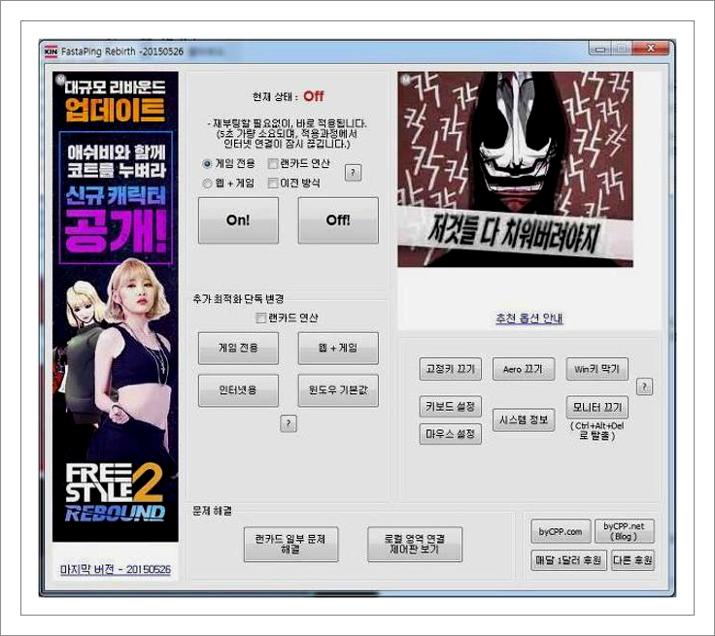Restore settings with 윈도우 기본값 button
This screenshot has height=636, width=715.
pyautogui.click(x=338, y=390)
